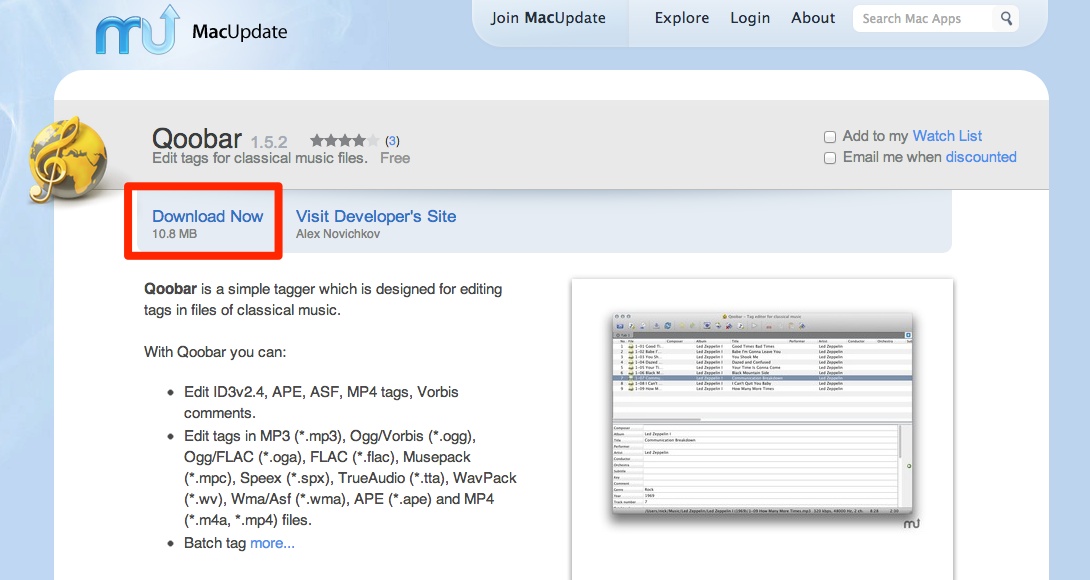Focus the Search Mac Apps field

click(x=925, y=19)
